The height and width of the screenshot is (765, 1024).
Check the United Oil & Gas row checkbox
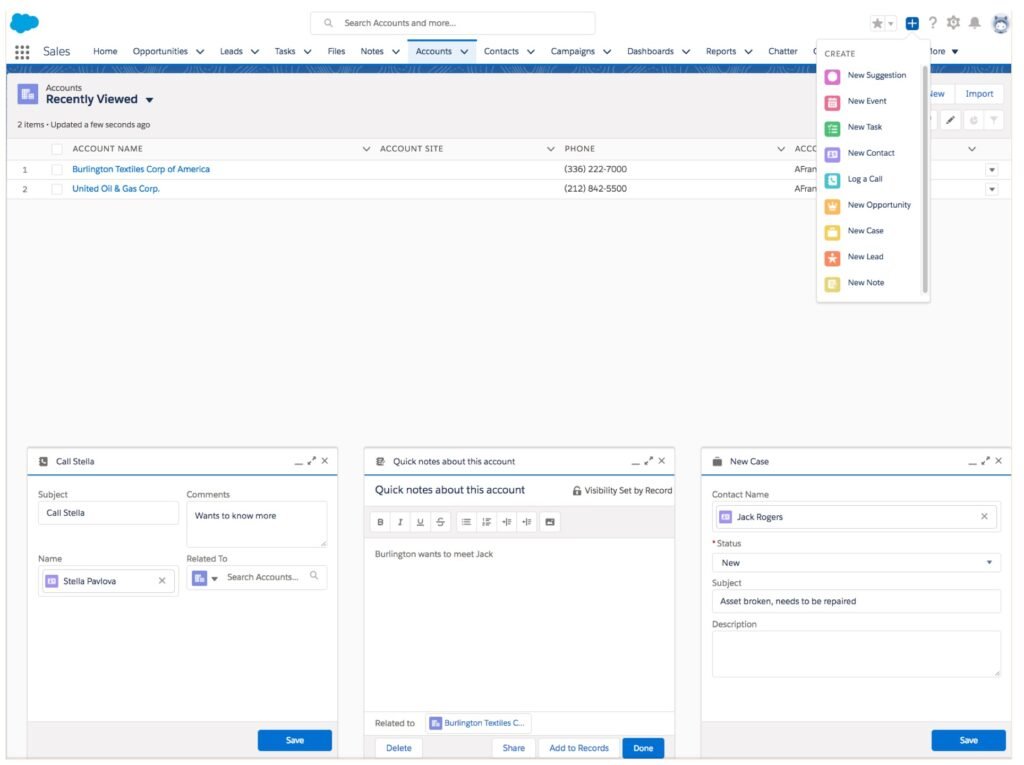[x=57, y=189]
